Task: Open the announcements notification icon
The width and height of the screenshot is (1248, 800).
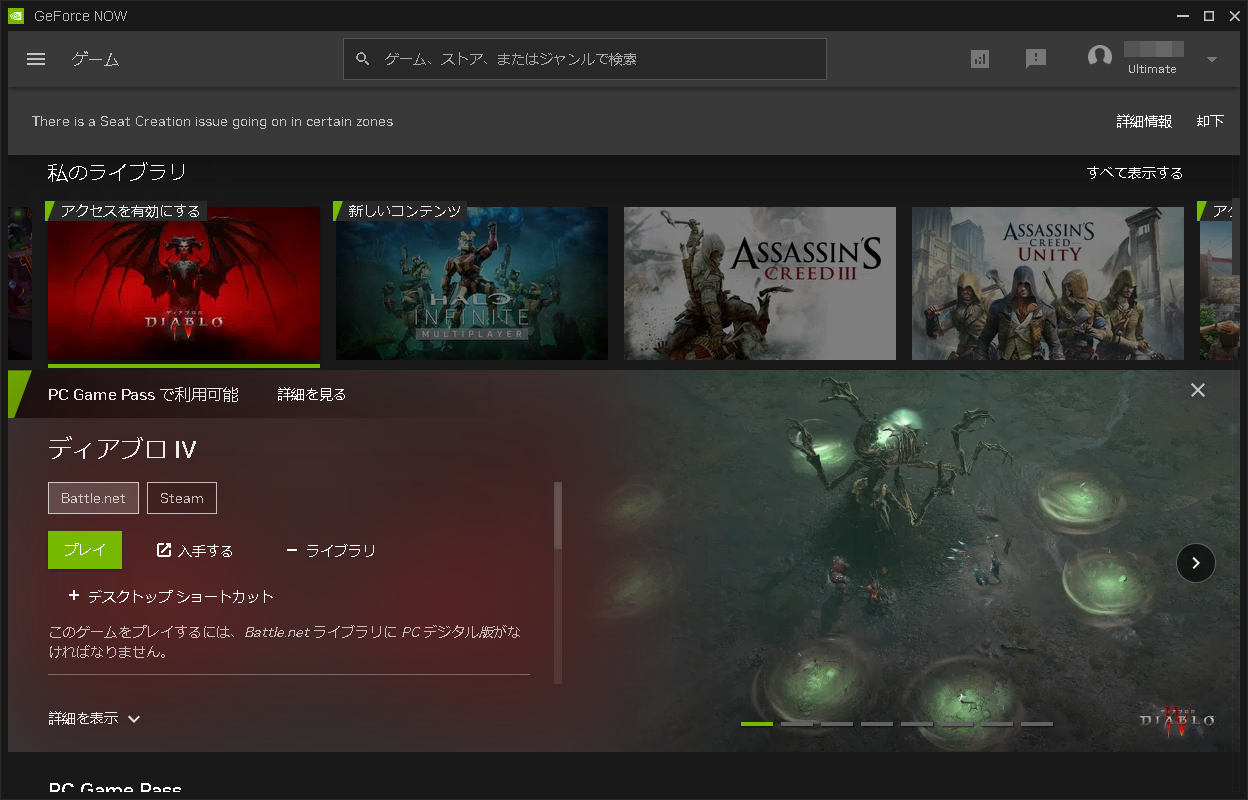Action: click(1036, 59)
